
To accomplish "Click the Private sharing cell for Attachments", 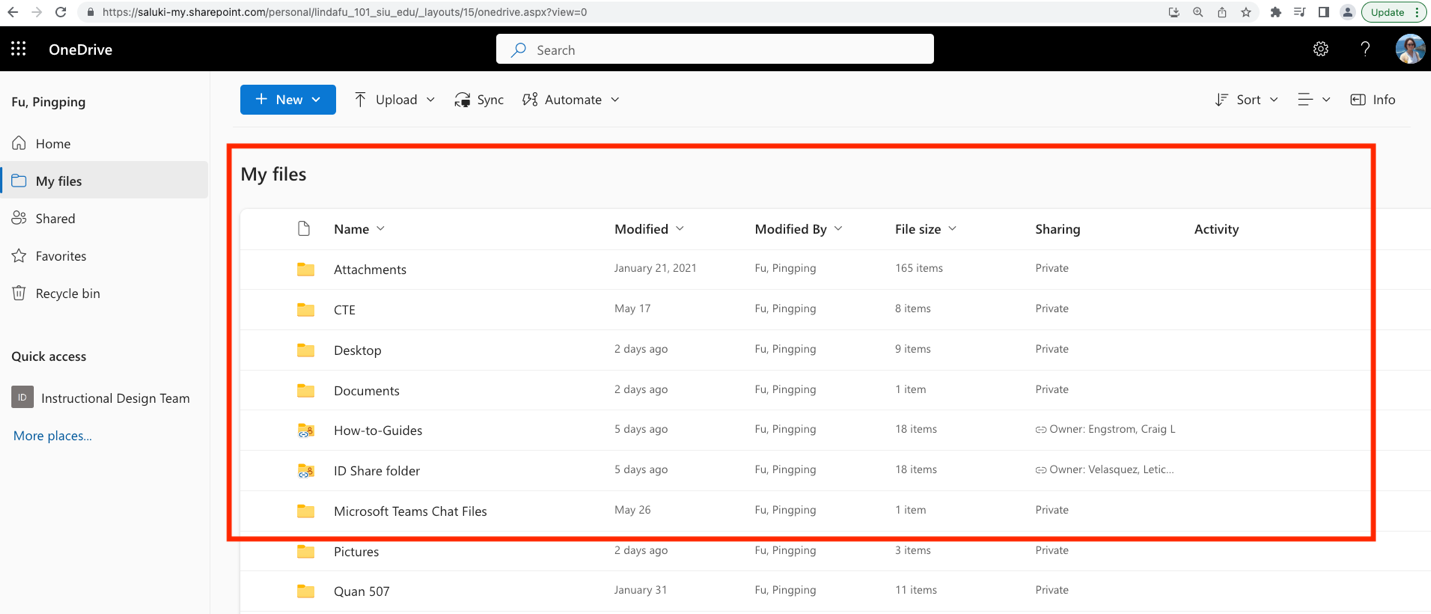I will [1052, 268].
